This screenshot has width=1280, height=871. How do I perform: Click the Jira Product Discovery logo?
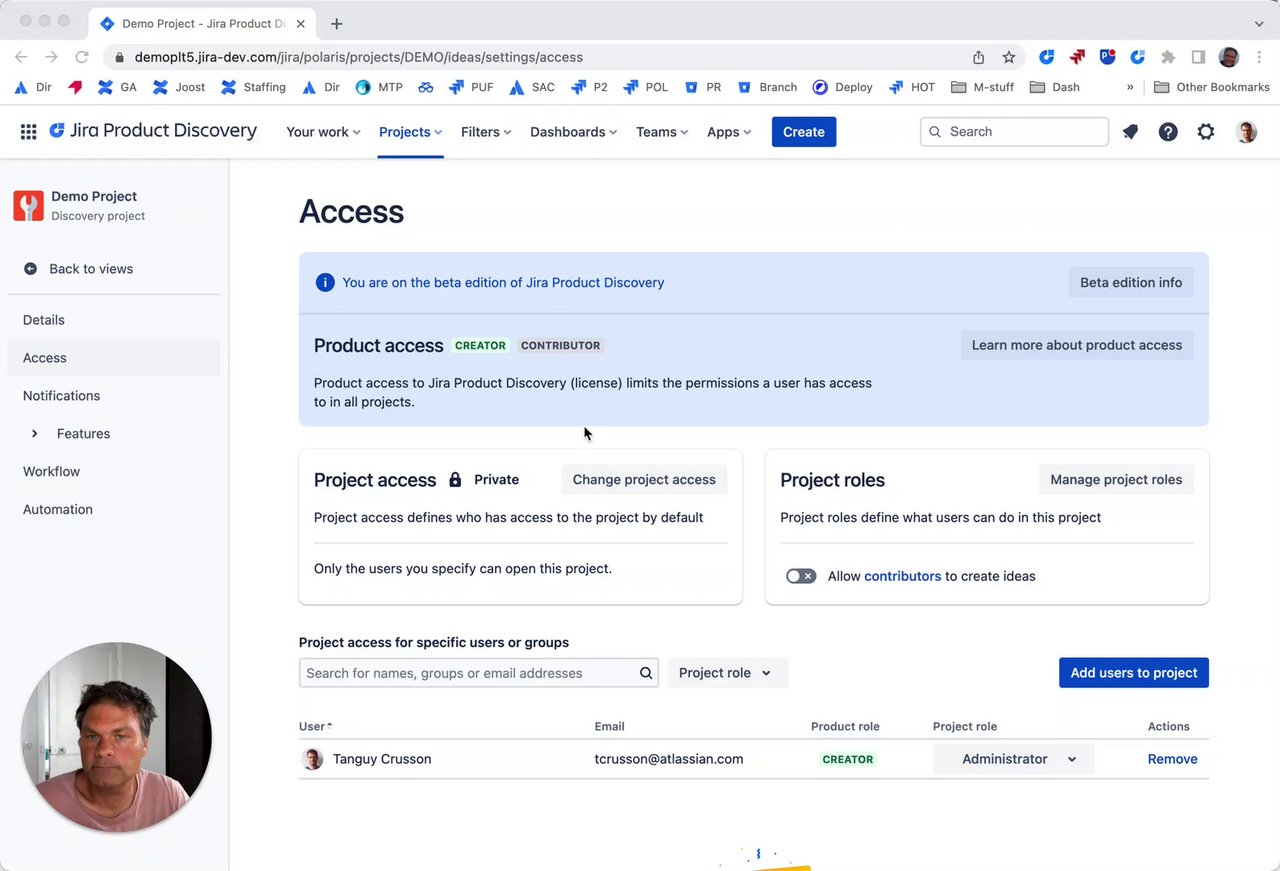pos(153,131)
